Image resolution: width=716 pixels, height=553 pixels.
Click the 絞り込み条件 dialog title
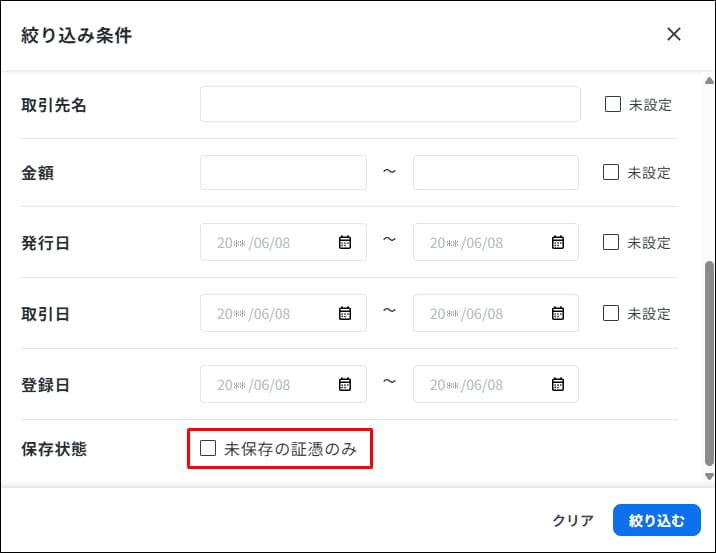[x=76, y=35]
